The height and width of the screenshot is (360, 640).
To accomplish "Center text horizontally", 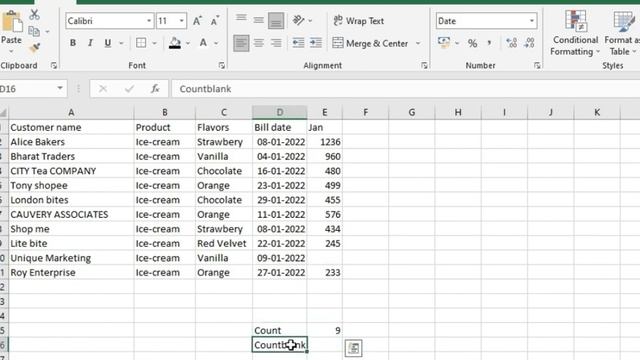I will click(x=258, y=43).
